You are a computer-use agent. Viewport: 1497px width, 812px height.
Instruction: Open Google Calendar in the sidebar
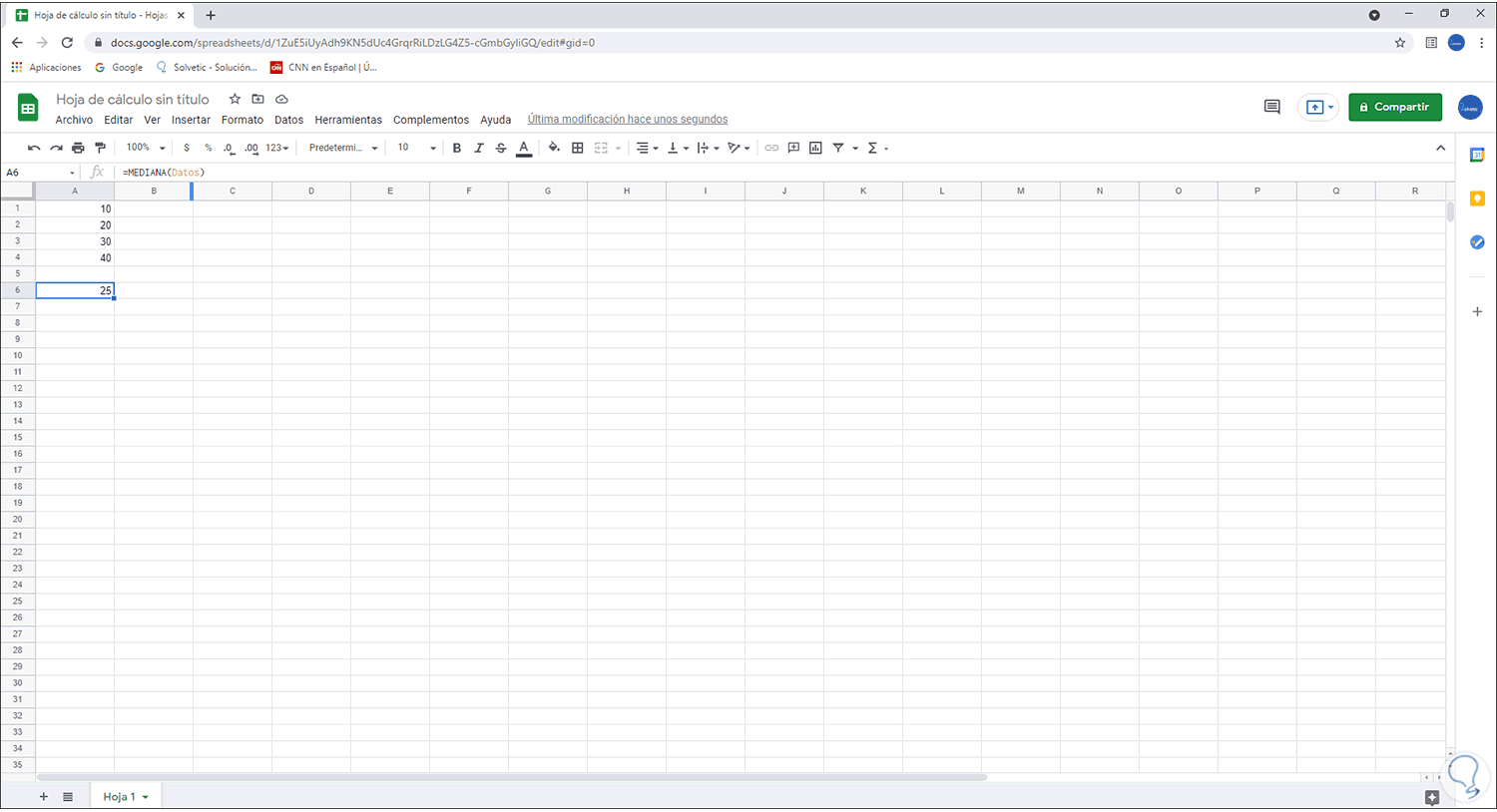[1478, 155]
